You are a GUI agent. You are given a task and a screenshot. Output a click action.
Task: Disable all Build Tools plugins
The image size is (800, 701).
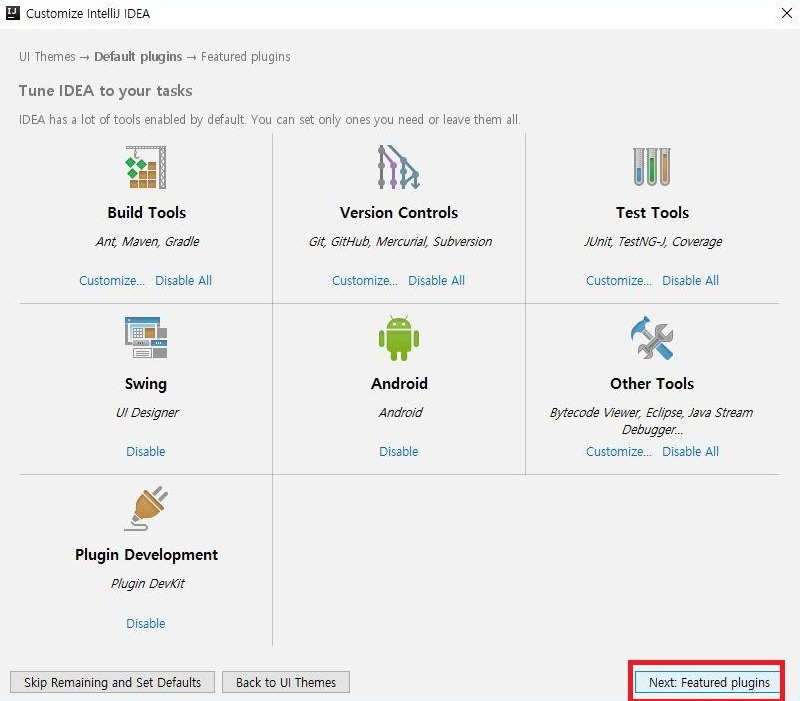(x=183, y=281)
